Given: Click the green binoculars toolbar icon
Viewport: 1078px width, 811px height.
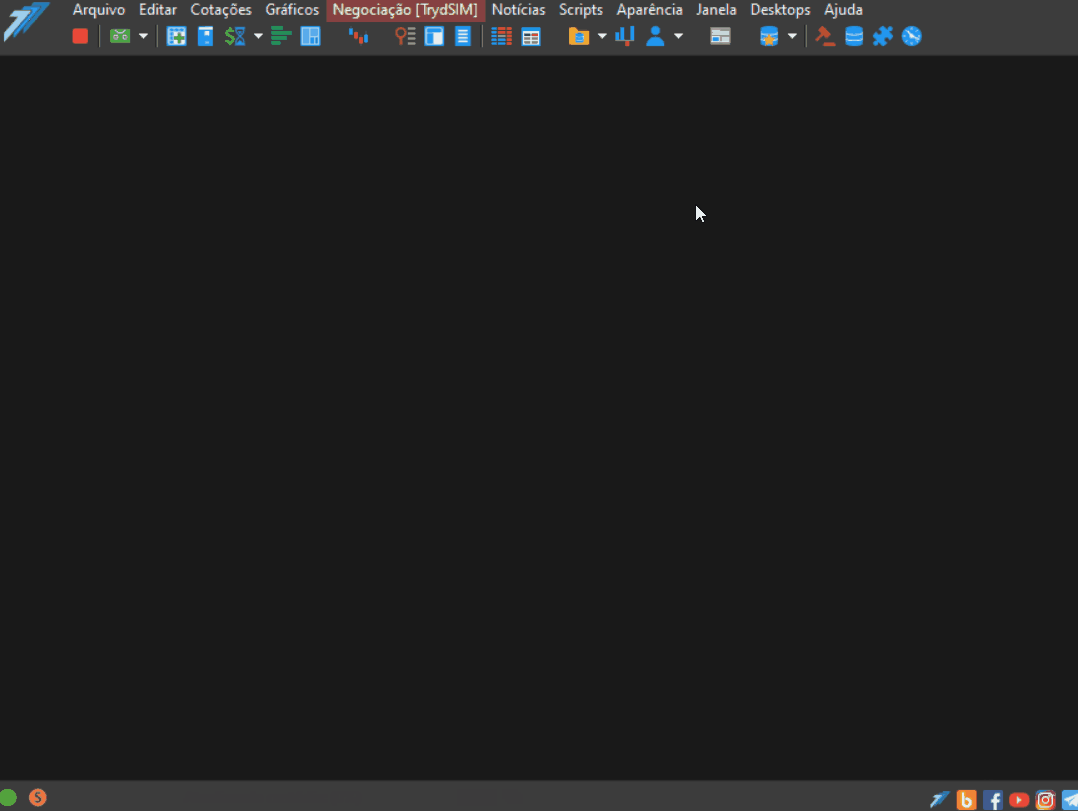Looking at the screenshot, I should pos(120,36).
